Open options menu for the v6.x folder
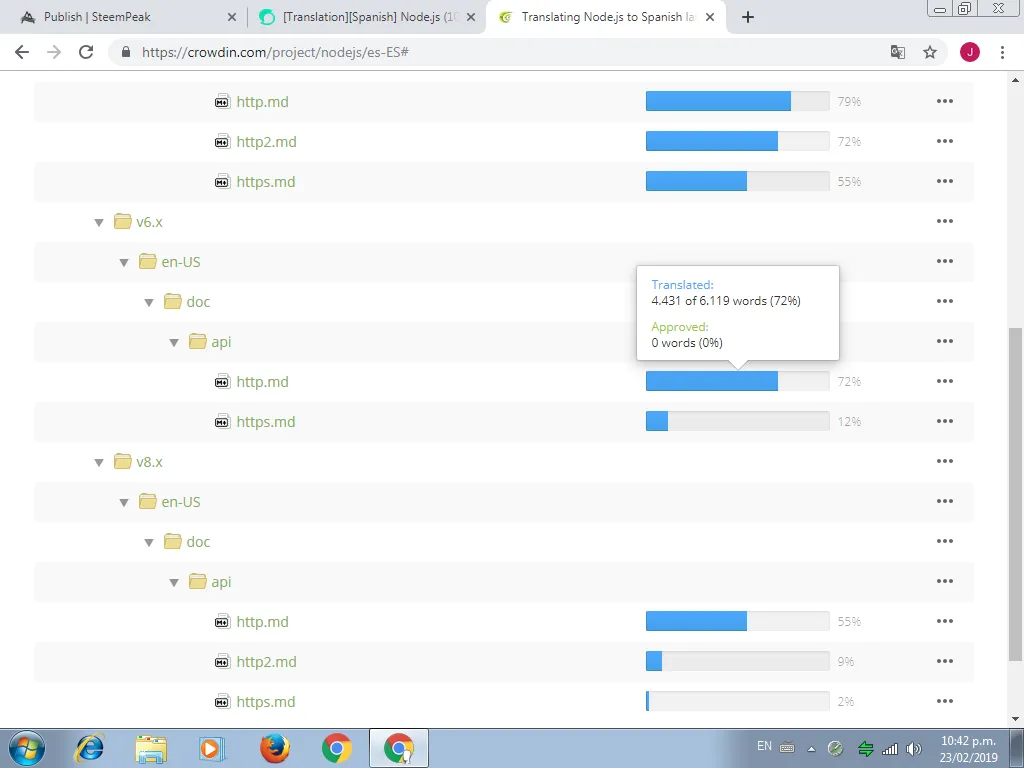Screen dimensions: 1024x768 pos(945,221)
